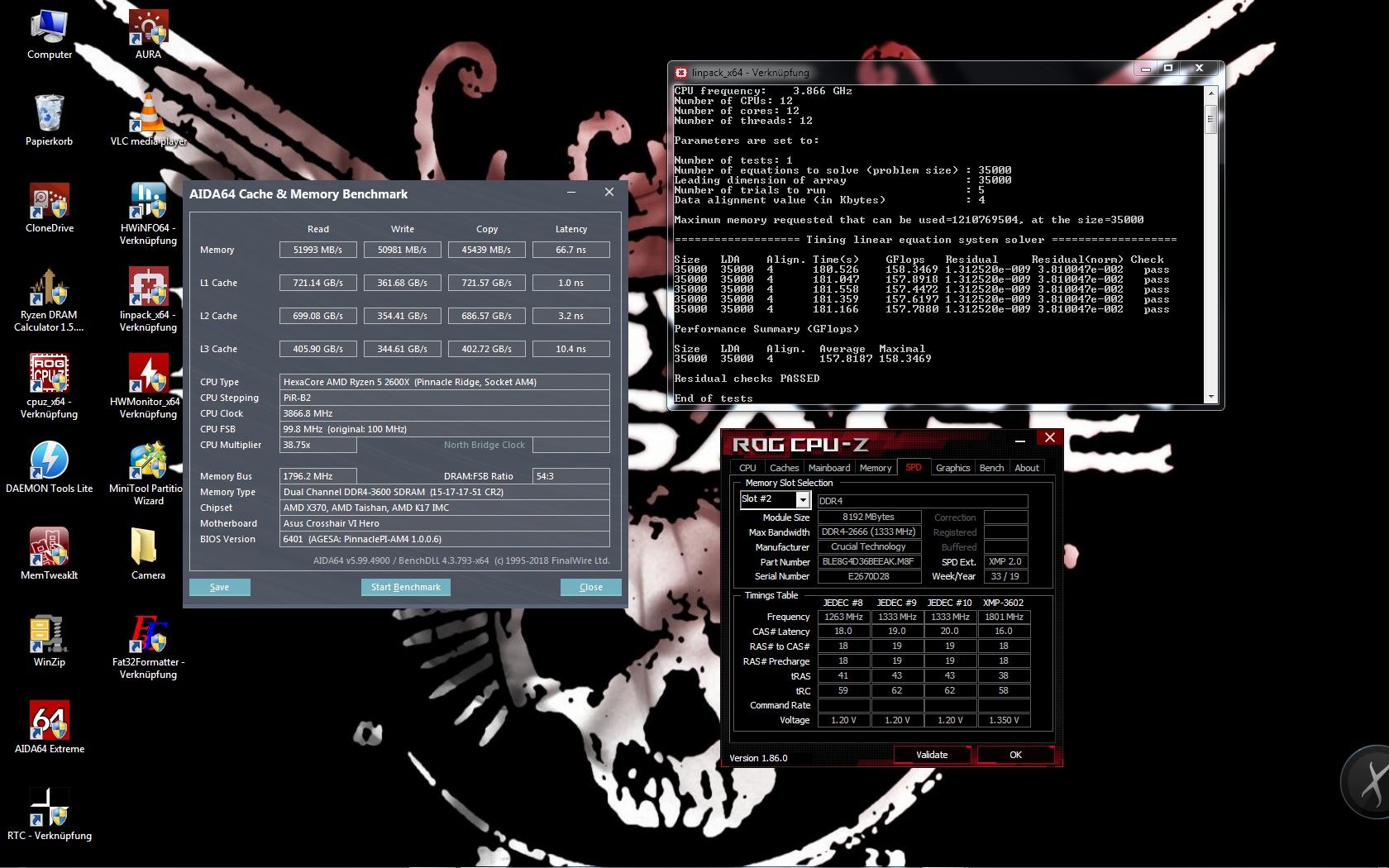Click linpack window title icon
Viewport: 1389px width, 868px height.
pos(681,73)
